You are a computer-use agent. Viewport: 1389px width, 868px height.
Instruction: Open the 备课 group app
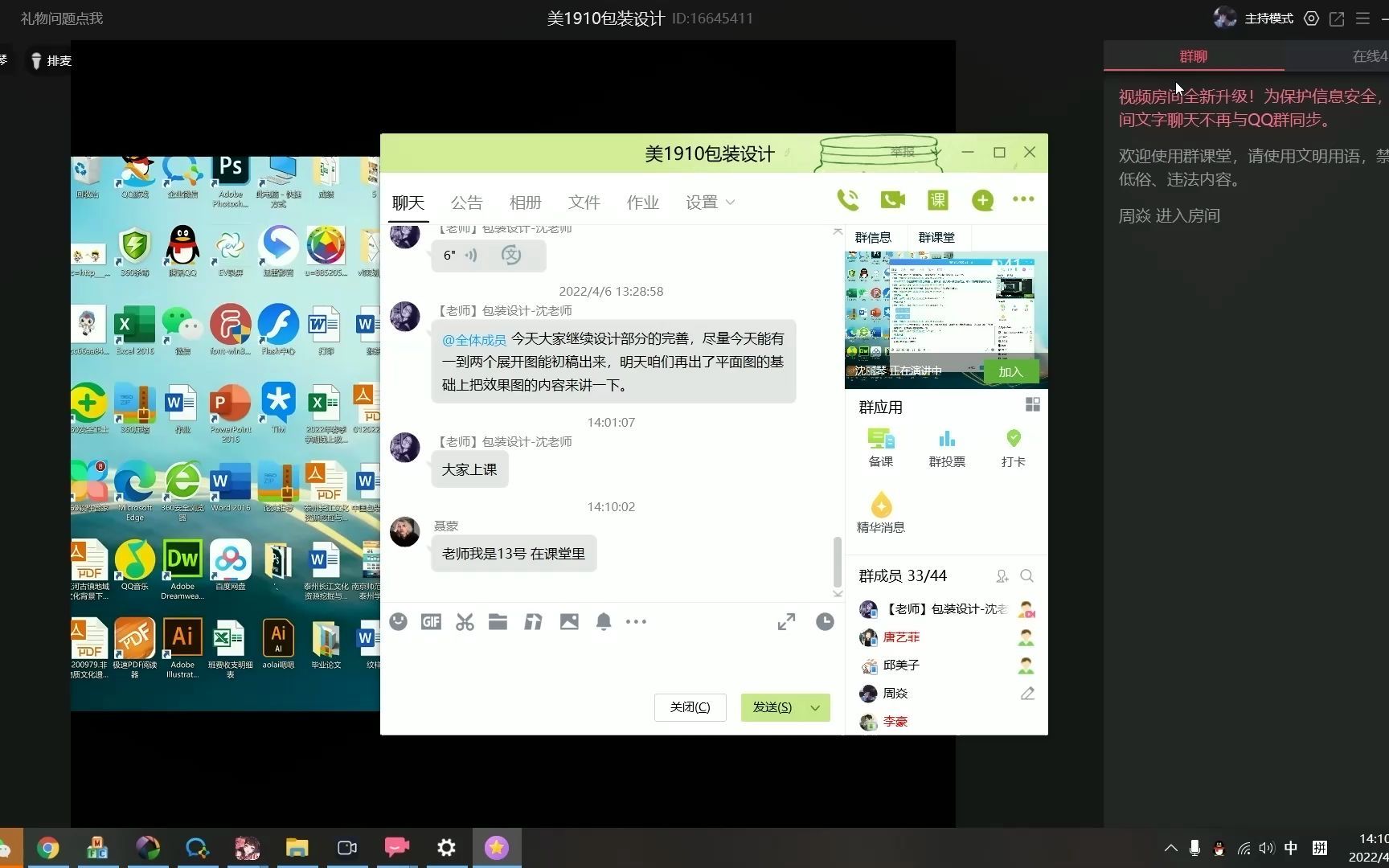[x=881, y=448]
